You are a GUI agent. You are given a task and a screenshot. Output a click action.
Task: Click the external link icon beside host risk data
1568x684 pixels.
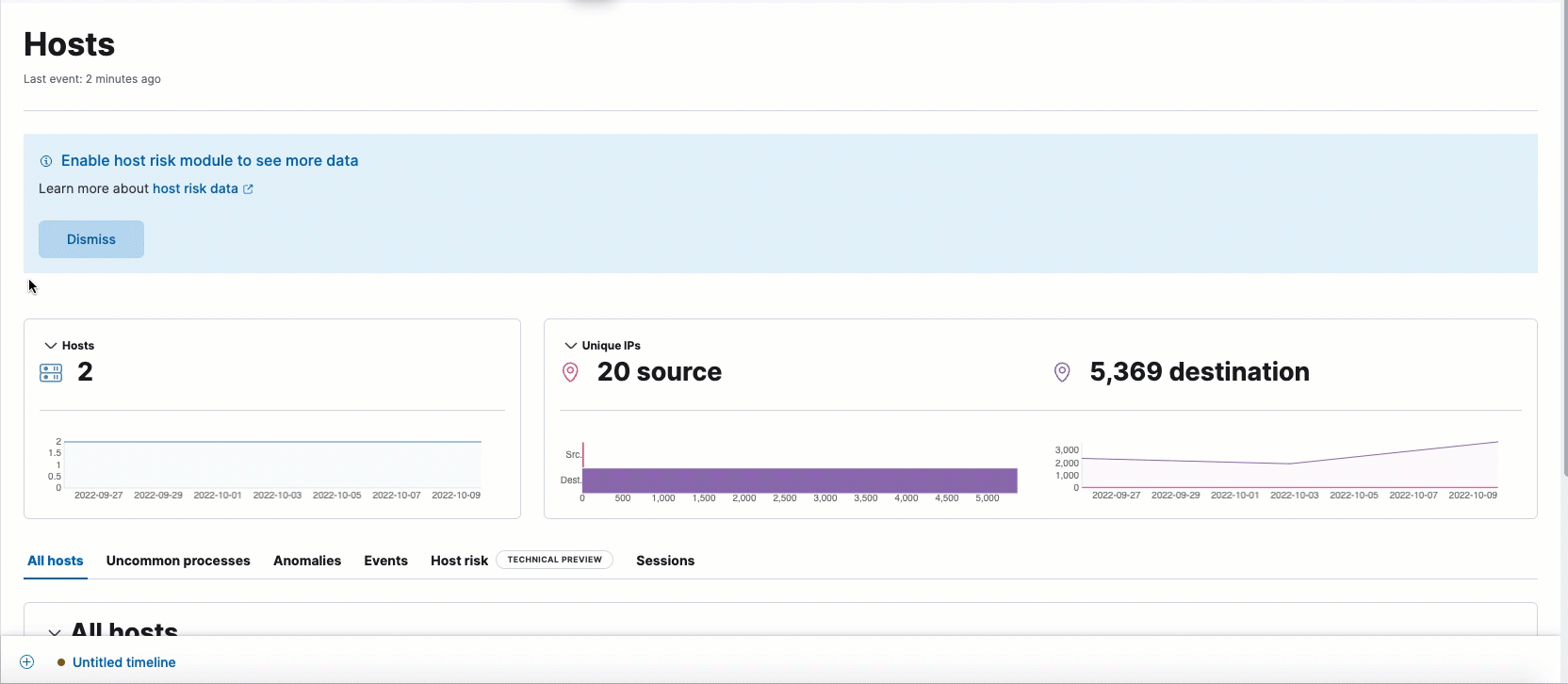click(x=249, y=189)
